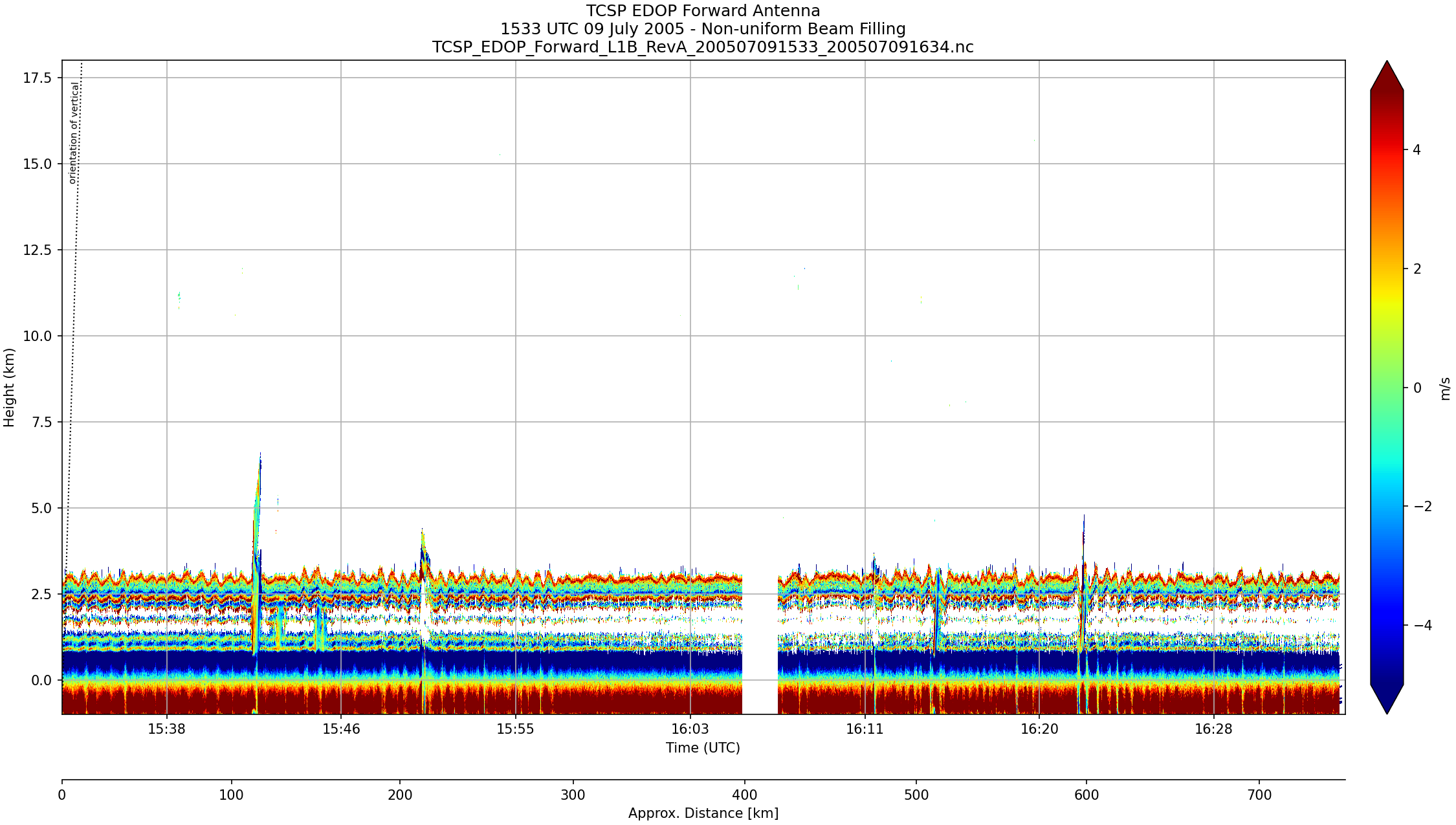Click the 5.0 height tick label
Viewport: 1456px width, 825px height.
pos(41,509)
